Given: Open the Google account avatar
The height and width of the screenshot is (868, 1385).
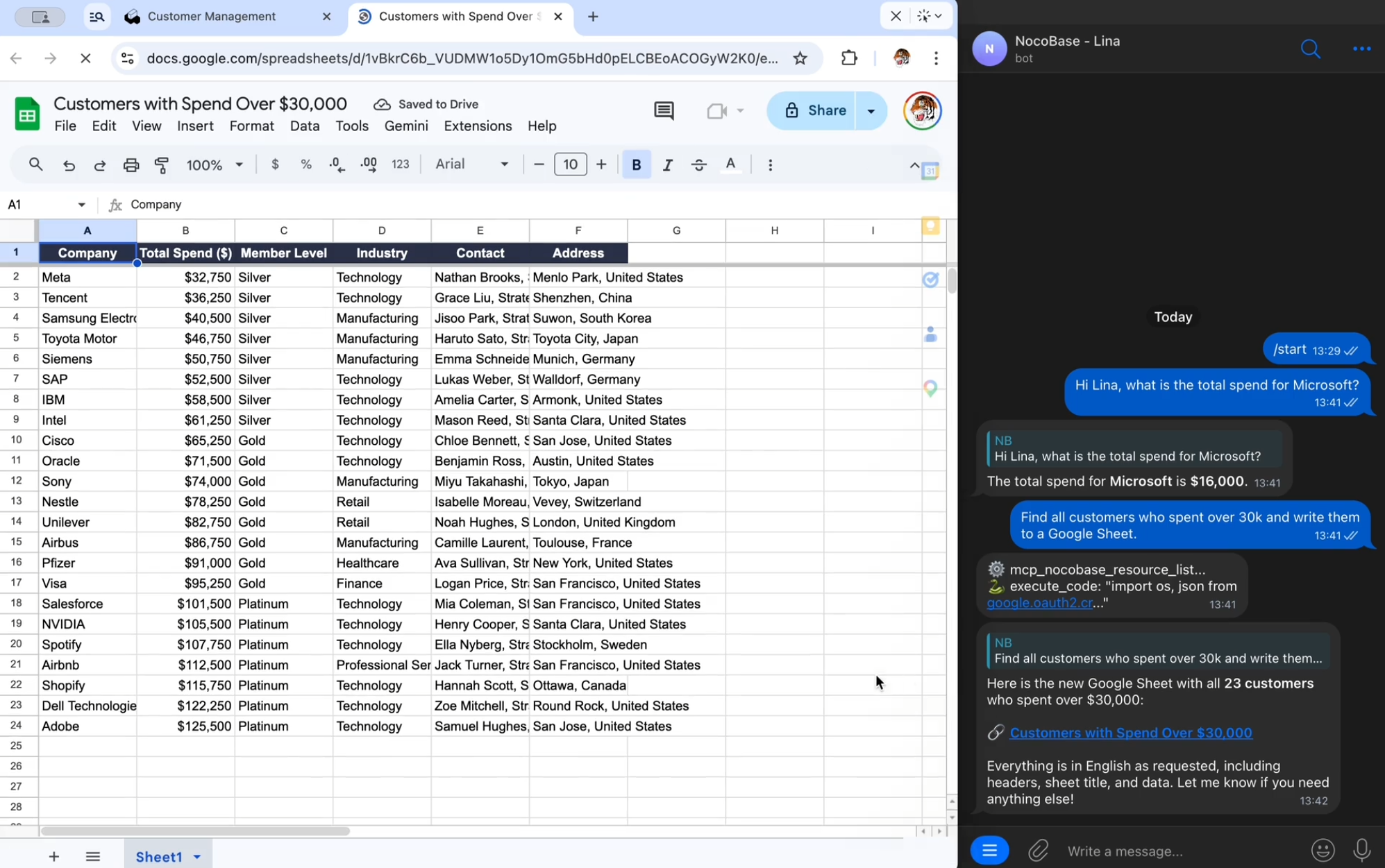Looking at the screenshot, I should pos(922,110).
